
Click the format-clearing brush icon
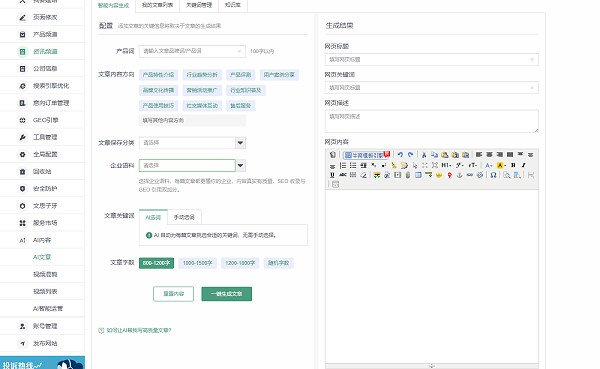394,165
